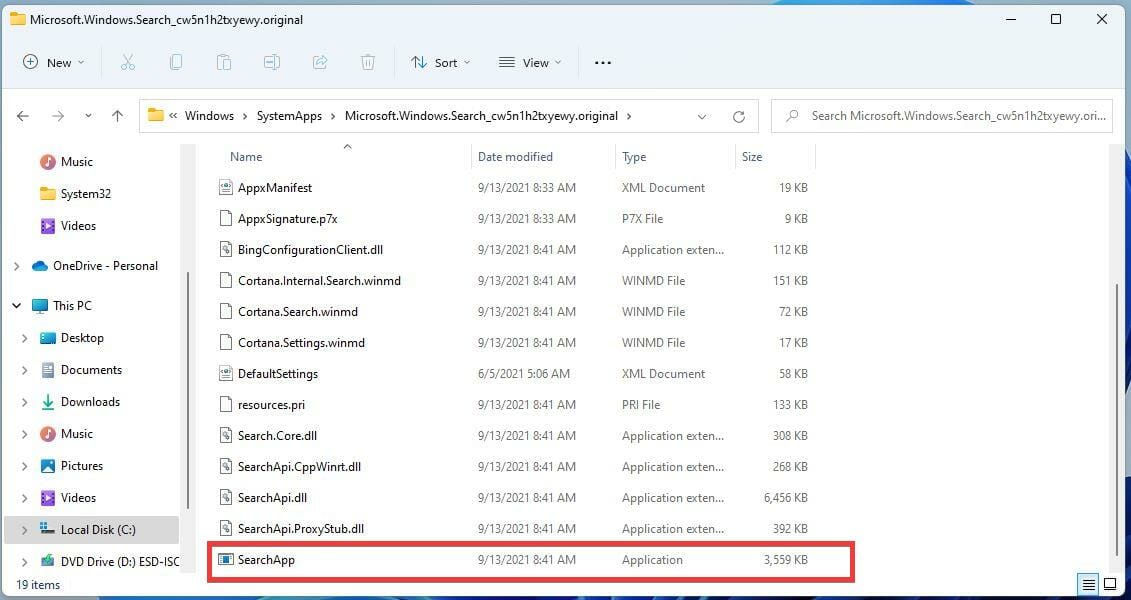1131x600 pixels.
Task: Click the Paste icon in the toolbar
Action: [224, 62]
